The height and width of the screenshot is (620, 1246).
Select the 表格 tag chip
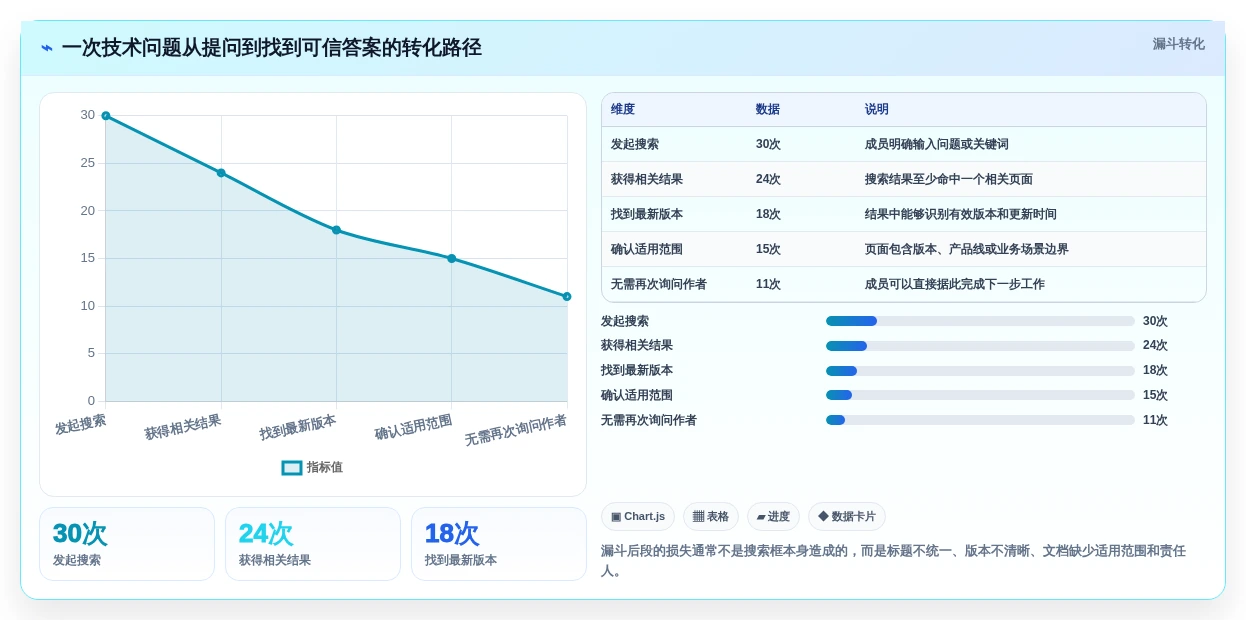tap(711, 517)
